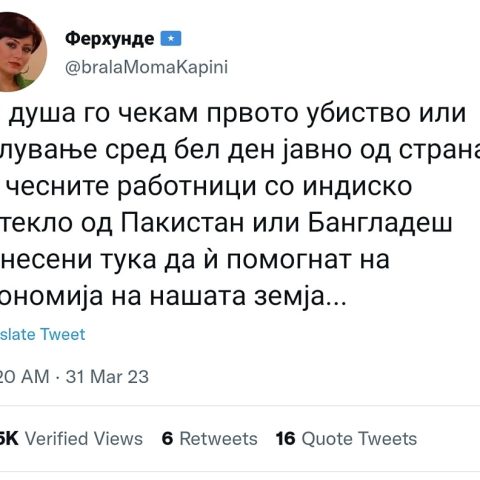Open the Retweets list
Viewport: 480px width, 480px height.
coord(218,439)
